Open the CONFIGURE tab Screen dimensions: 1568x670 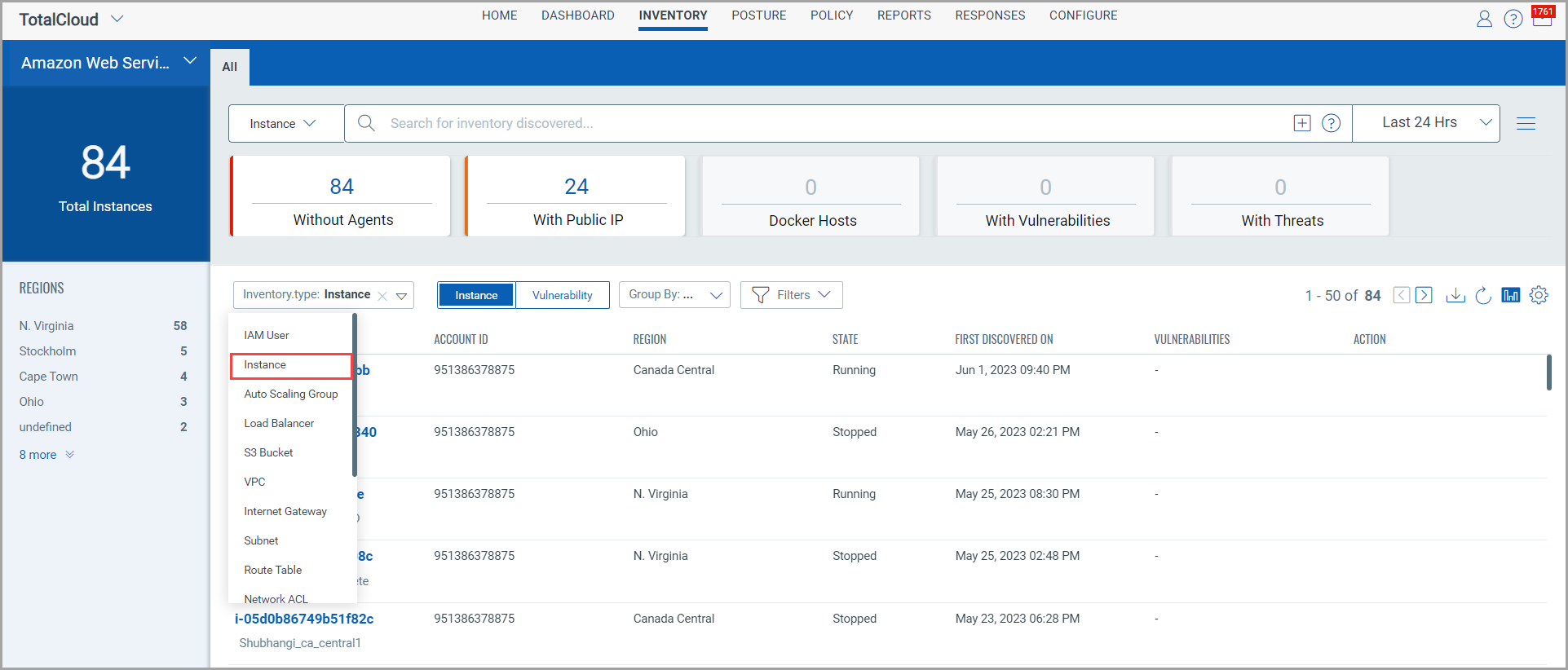pyautogui.click(x=1083, y=15)
